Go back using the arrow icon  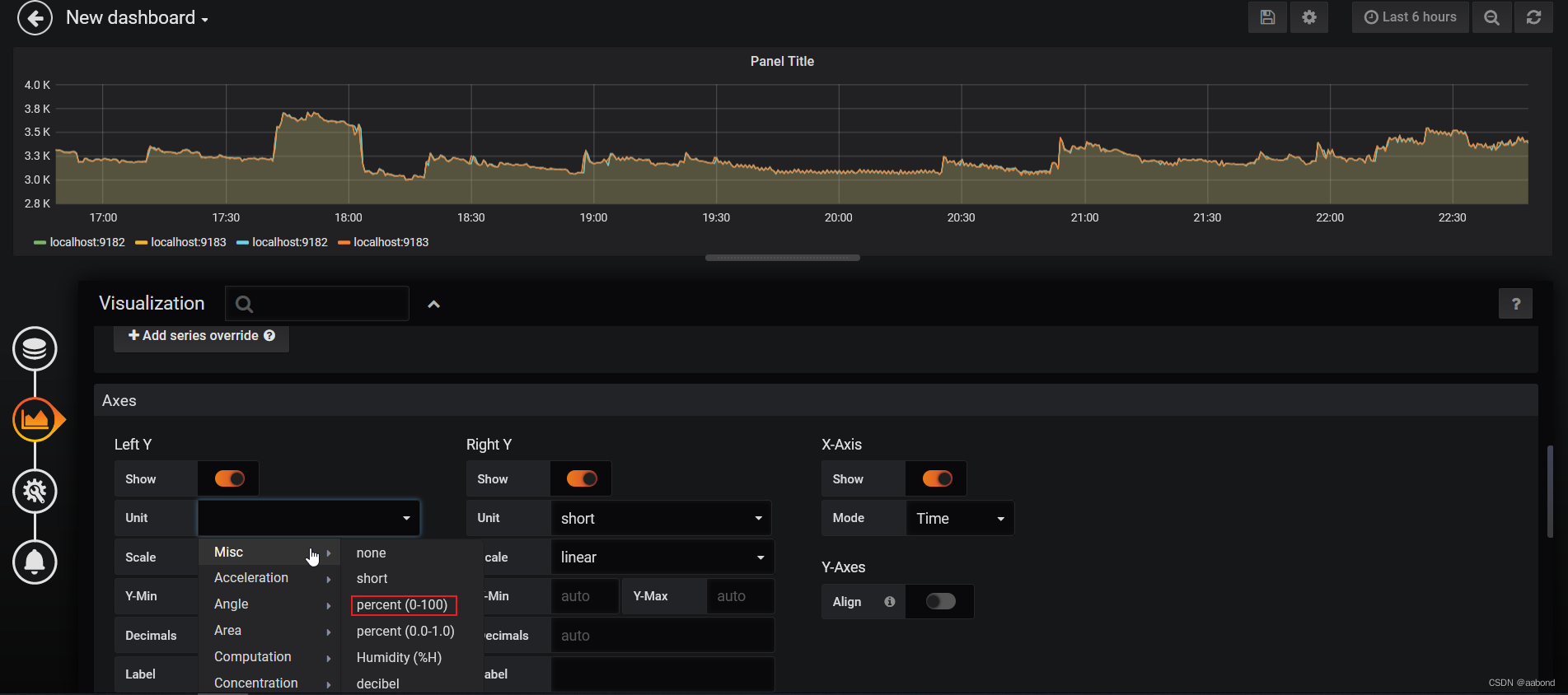35,17
